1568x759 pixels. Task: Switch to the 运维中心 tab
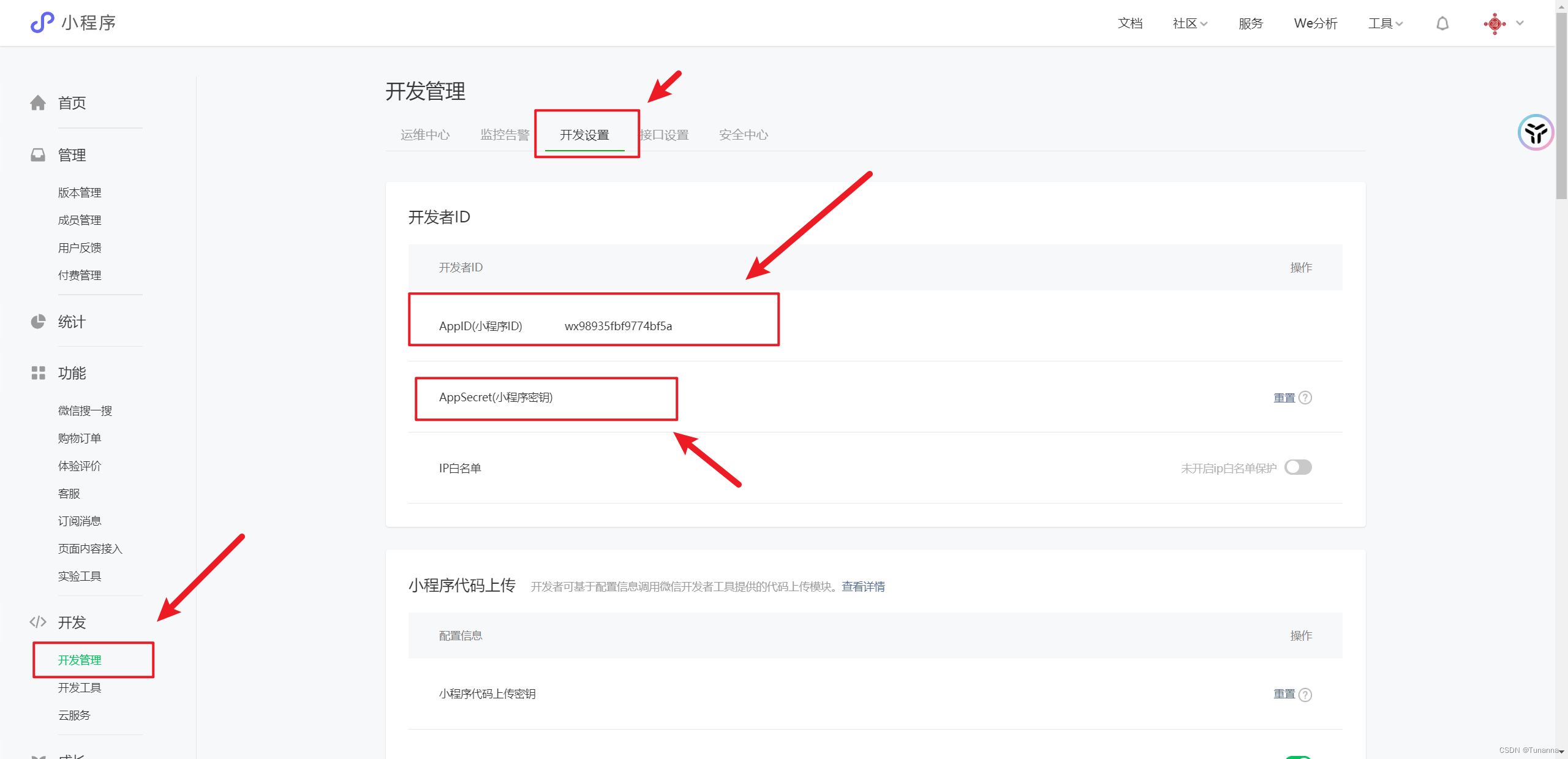tap(424, 134)
